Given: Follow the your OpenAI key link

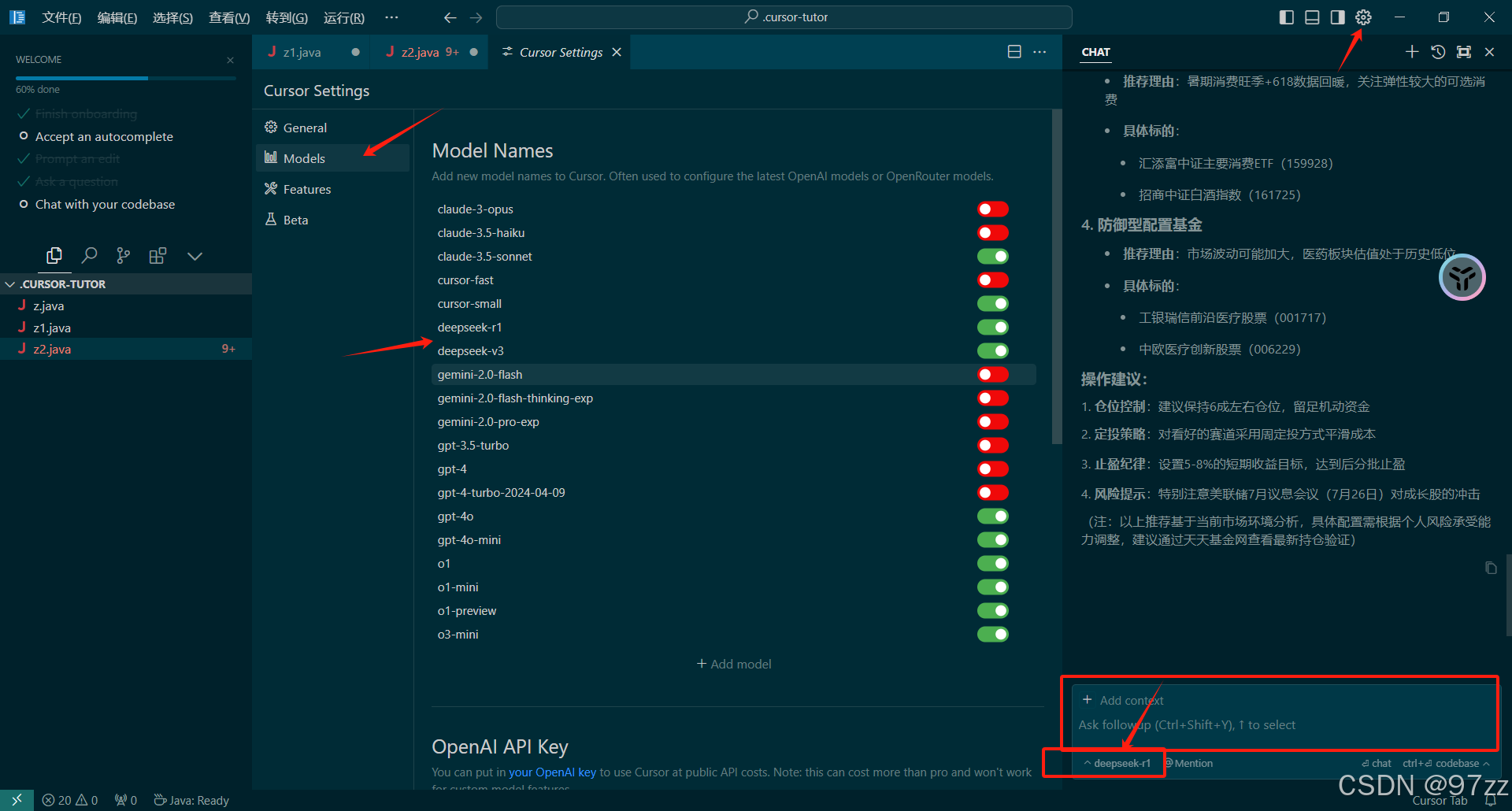Looking at the screenshot, I should point(552,772).
